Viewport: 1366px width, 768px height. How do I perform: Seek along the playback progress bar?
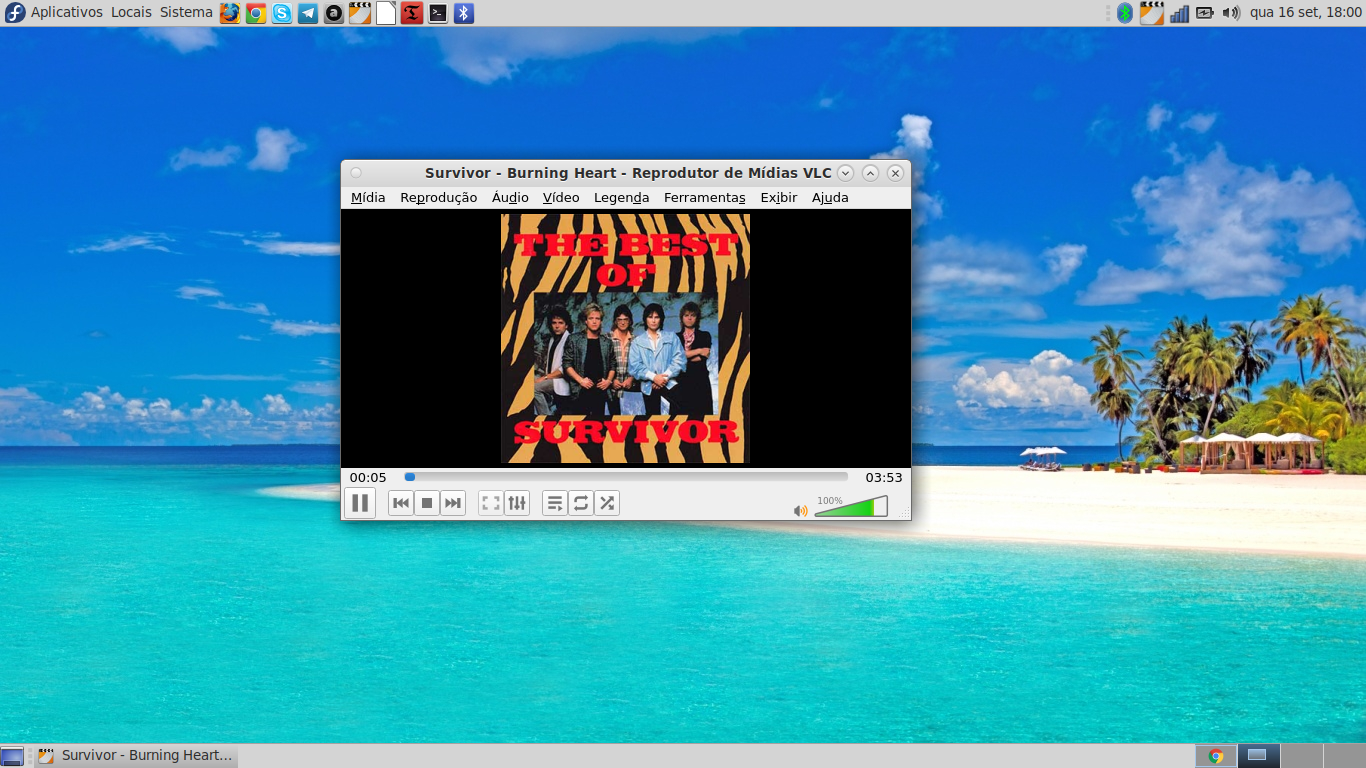626,477
